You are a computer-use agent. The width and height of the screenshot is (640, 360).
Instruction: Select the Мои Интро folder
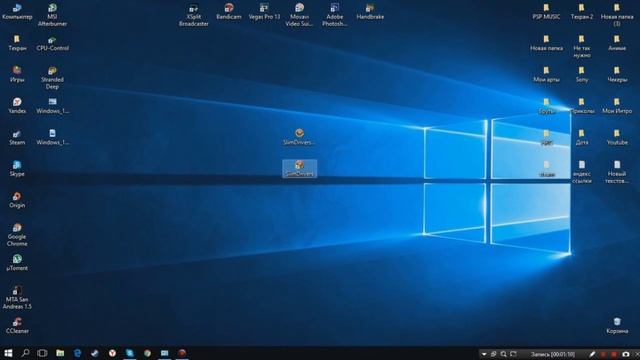pyautogui.click(x=617, y=106)
